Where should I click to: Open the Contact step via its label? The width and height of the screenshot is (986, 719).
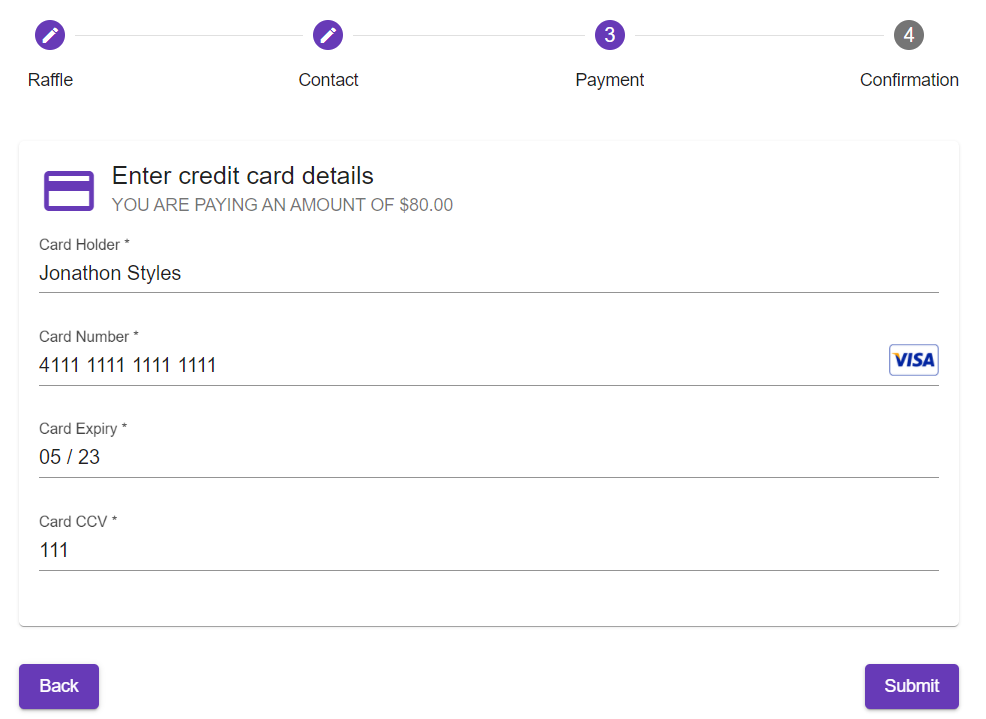[328, 80]
